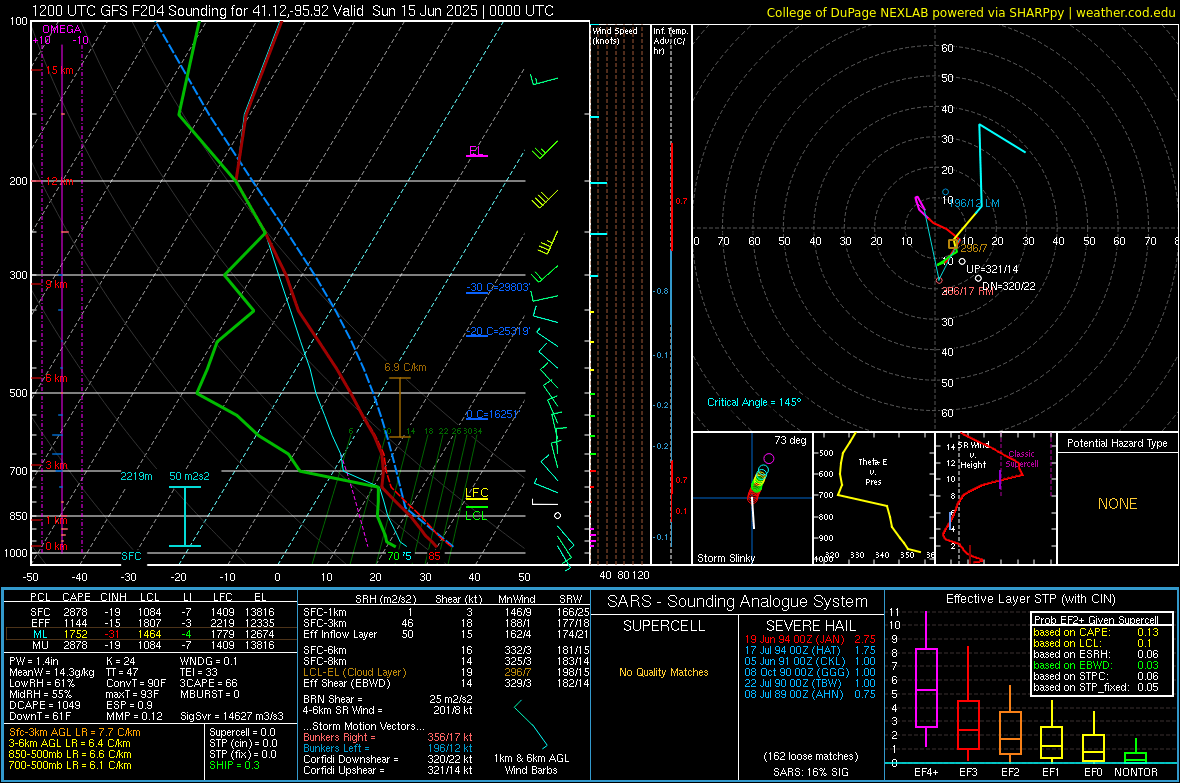
Task: Select the 17 Jul 94 00Z (HAT) hail analogue
Action: tap(810, 650)
